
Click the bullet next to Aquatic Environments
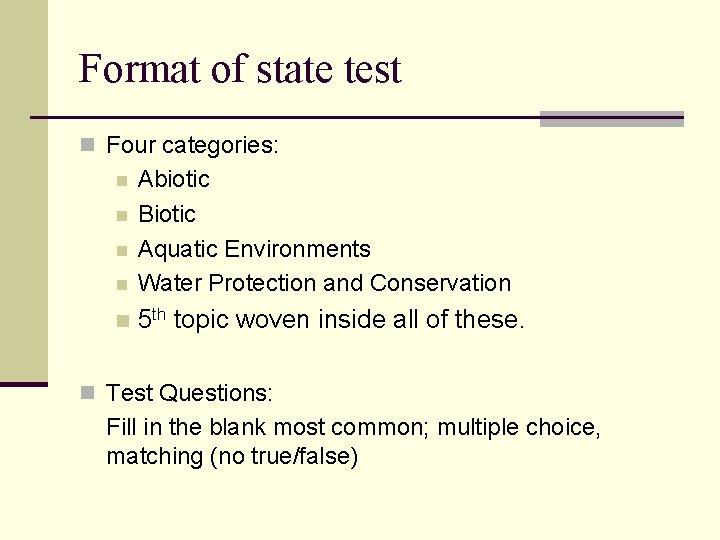pyautogui.click(x=122, y=251)
